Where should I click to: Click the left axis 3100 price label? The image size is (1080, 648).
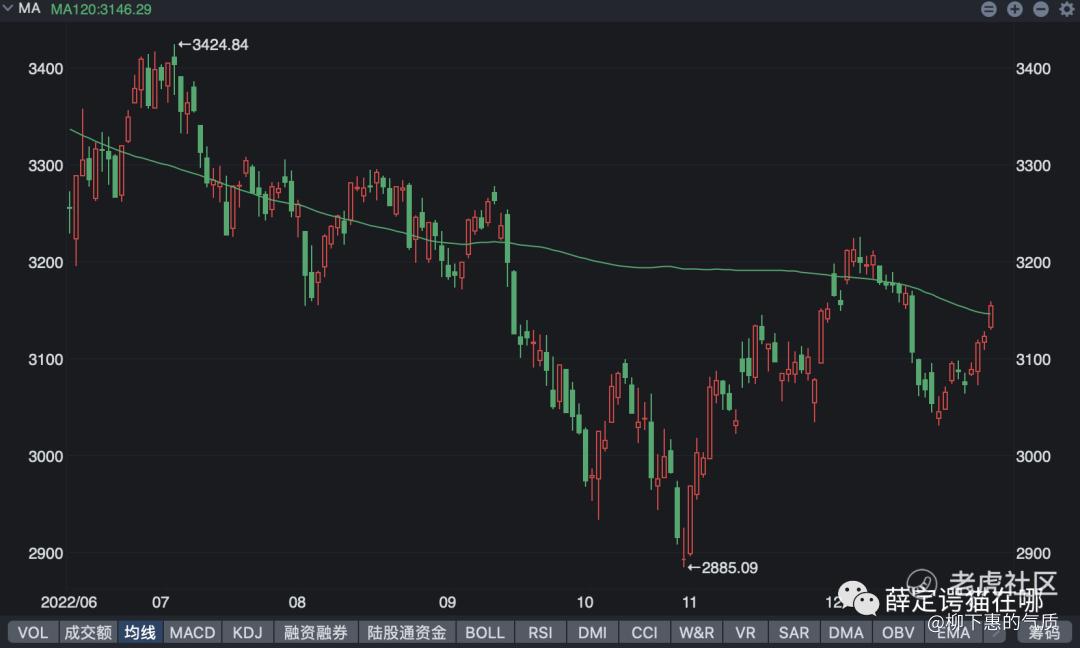tap(45, 359)
